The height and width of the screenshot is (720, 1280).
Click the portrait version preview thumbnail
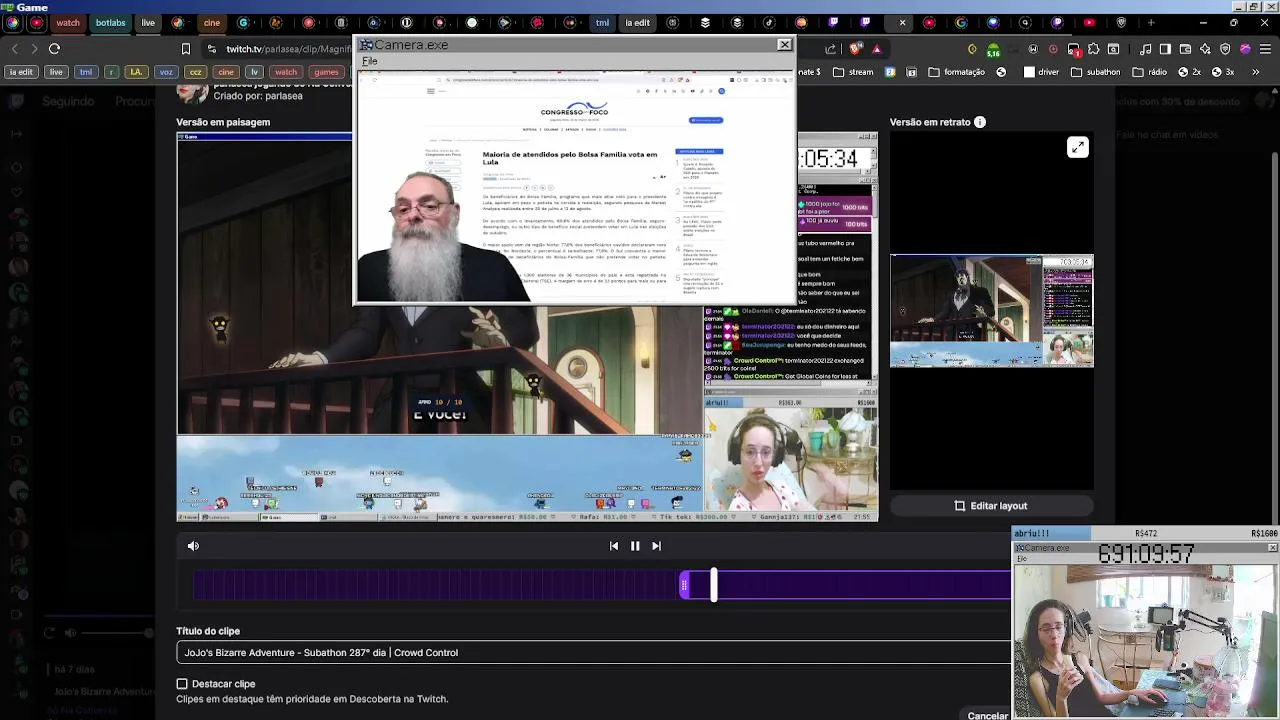(992, 311)
